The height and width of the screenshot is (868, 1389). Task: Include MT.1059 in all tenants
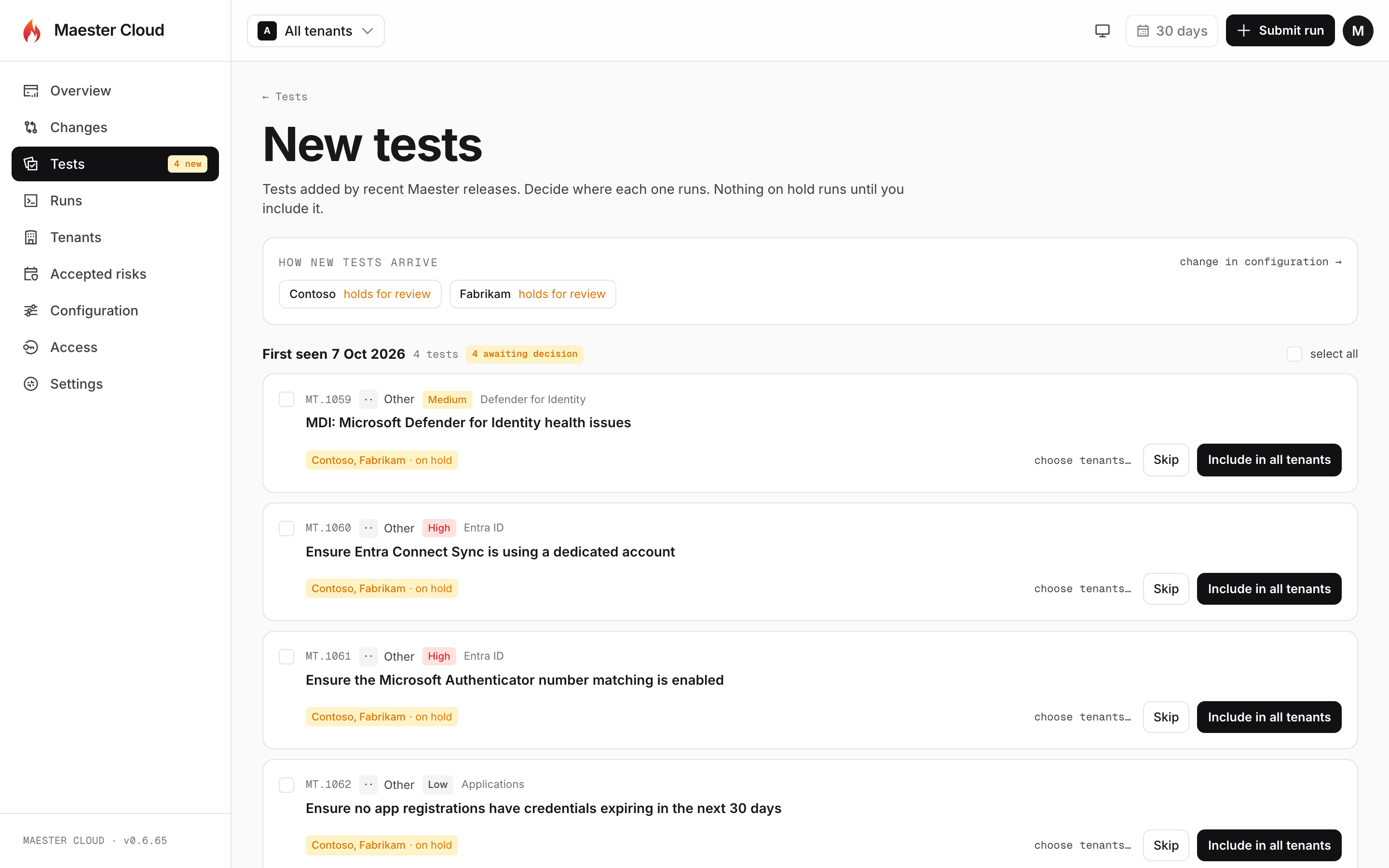(1269, 460)
